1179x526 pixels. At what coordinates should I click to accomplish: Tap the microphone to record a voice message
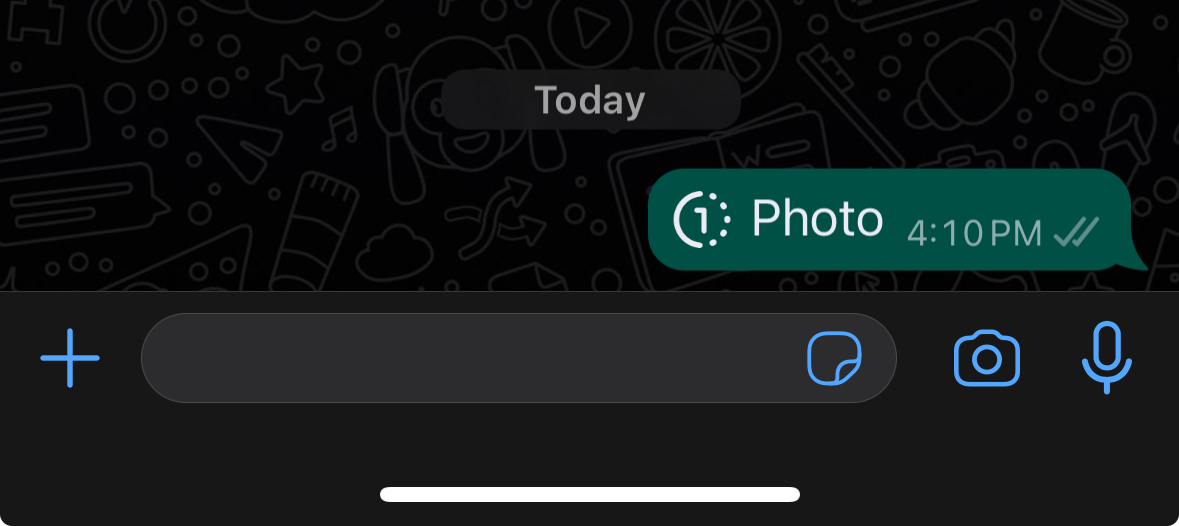point(1106,358)
